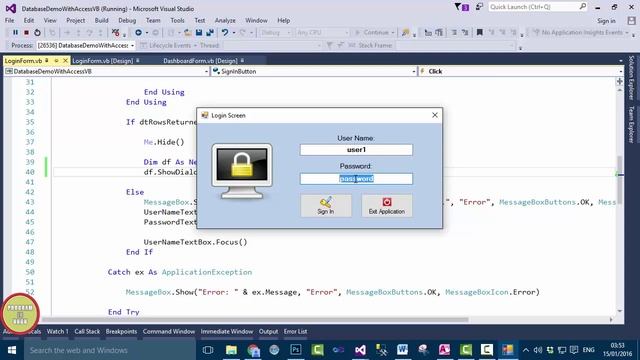Image resolution: width=640 pixels, height=360 pixels.
Task: Open Visual Studio from the taskbar
Action: pos(360,350)
